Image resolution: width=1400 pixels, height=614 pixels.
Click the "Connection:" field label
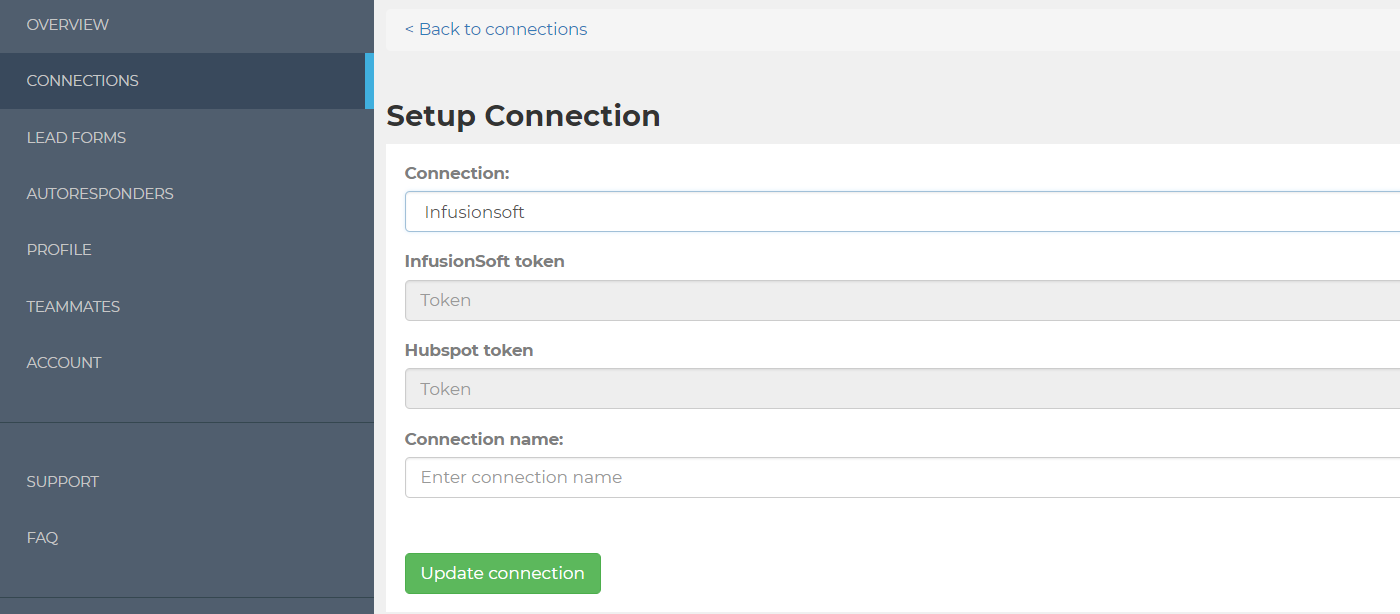[x=457, y=173]
